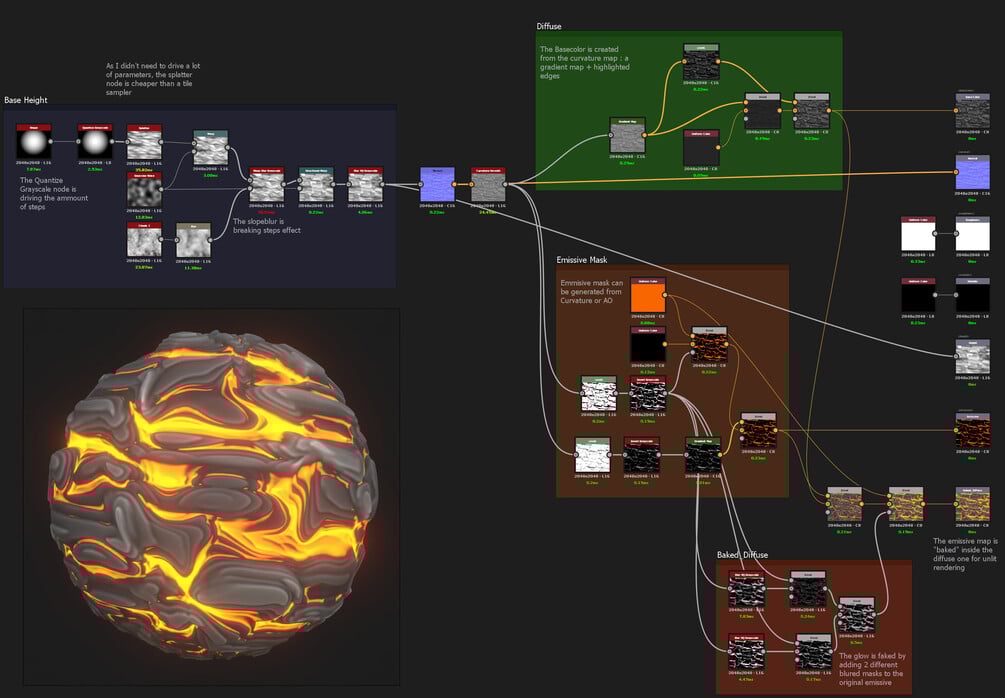Click the comment 'The Quantize Grayscale node is driving'
The width and height of the screenshot is (1005, 698).
coord(54,194)
